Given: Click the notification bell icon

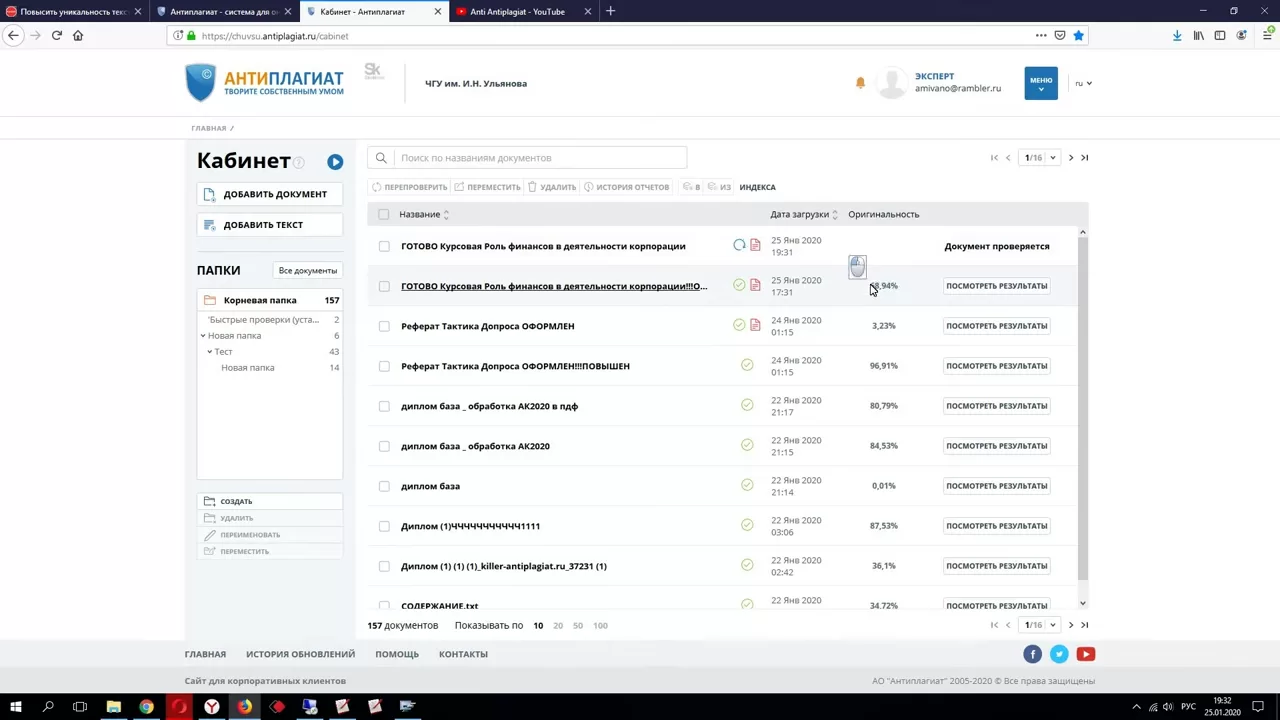Looking at the screenshot, I should [x=860, y=83].
